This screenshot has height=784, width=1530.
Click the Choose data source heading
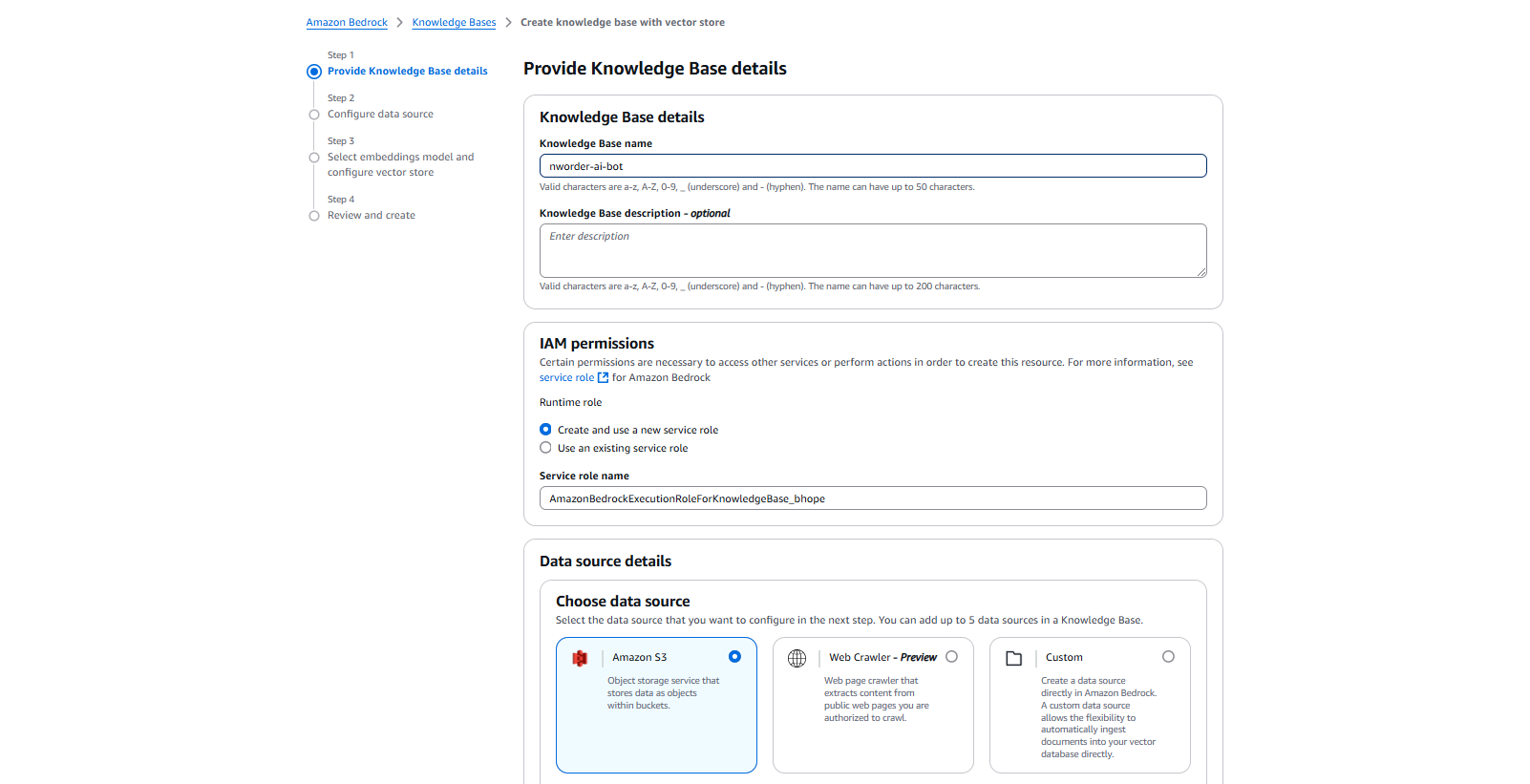pos(623,602)
